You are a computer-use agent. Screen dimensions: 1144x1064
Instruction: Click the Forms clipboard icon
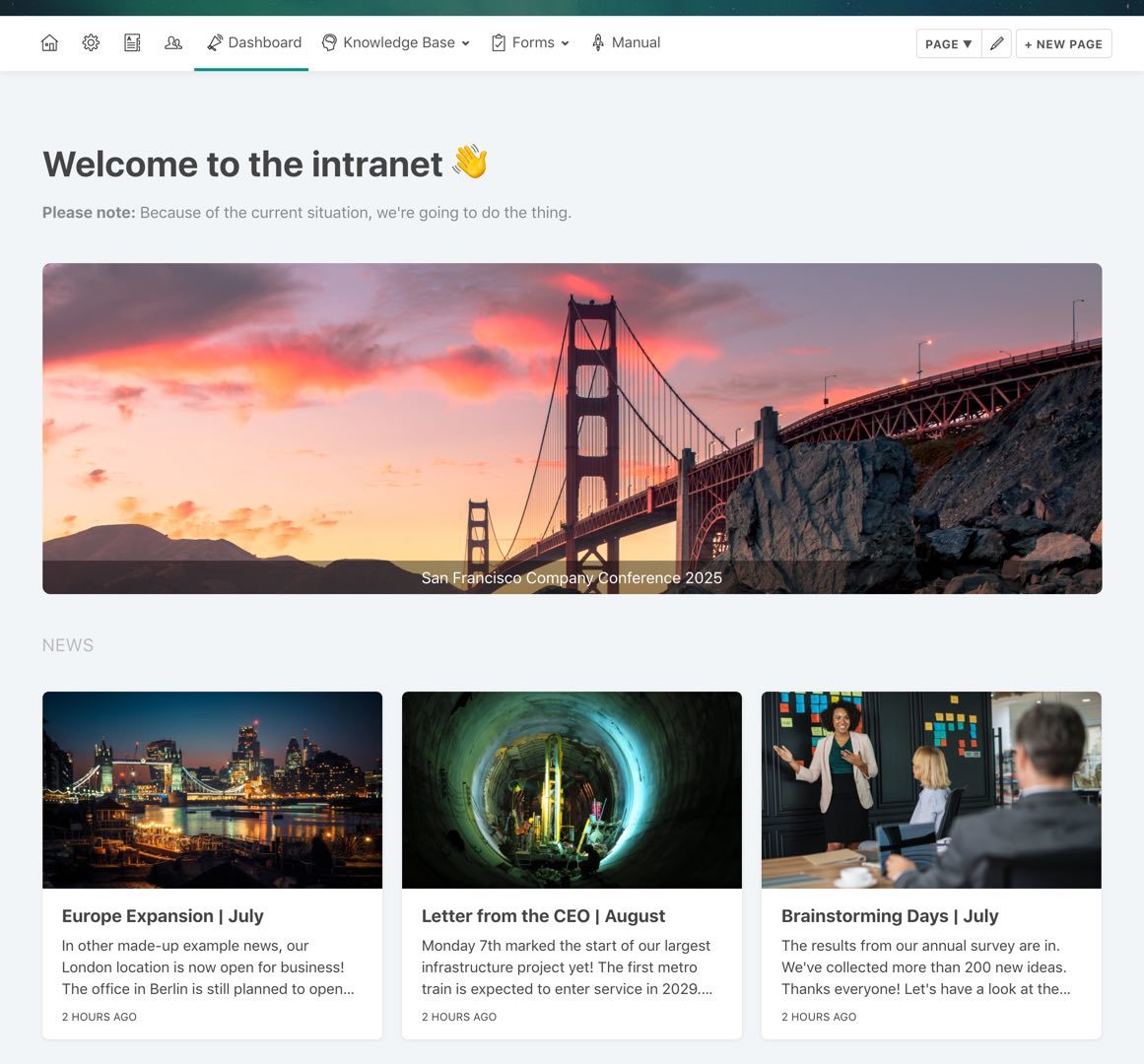pos(499,43)
